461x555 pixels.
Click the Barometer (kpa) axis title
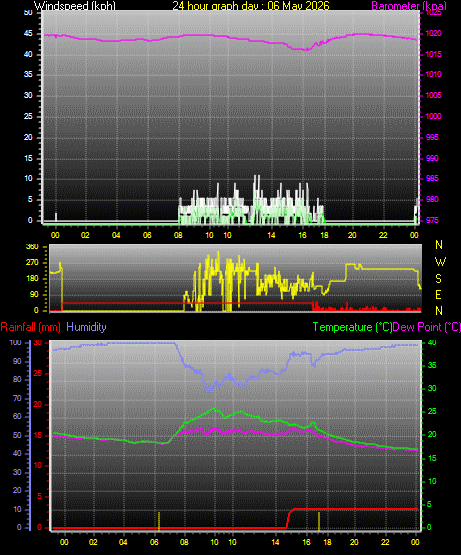pos(409,6)
